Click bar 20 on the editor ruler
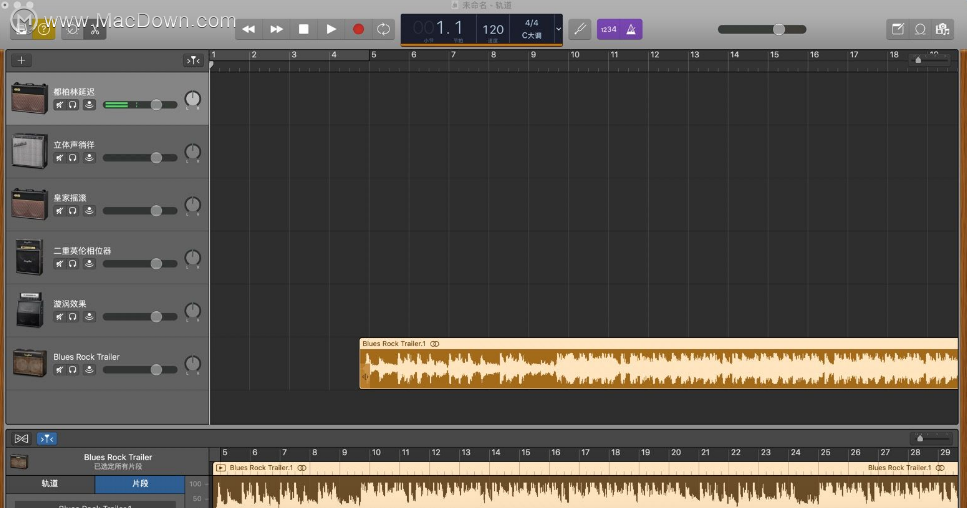This screenshot has width=967, height=508. point(676,453)
